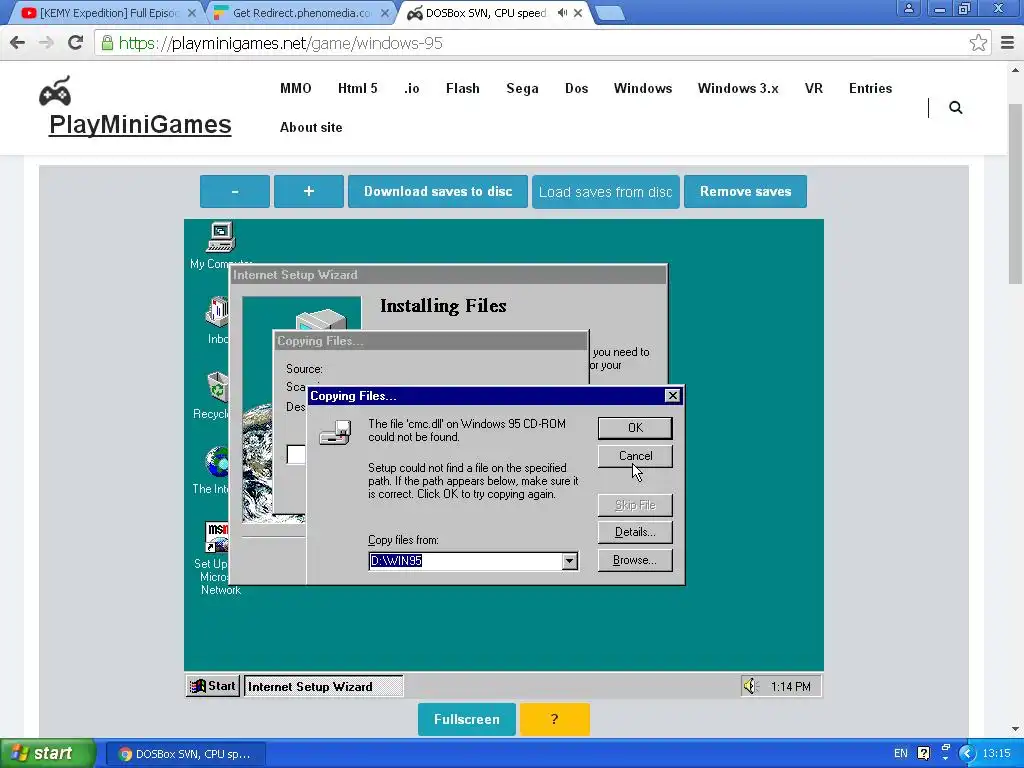Click OK in Copying Files dialog
Screen dimensions: 1024x768
[635, 428]
